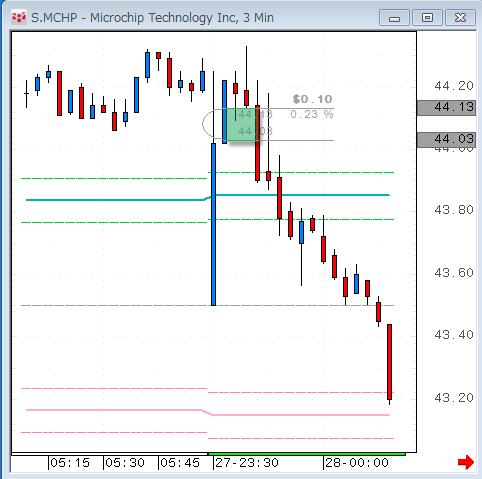Image resolution: width=482 pixels, height=479 pixels.
Task: Click the tall blue candle reaching the gray line
Action: [213, 224]
